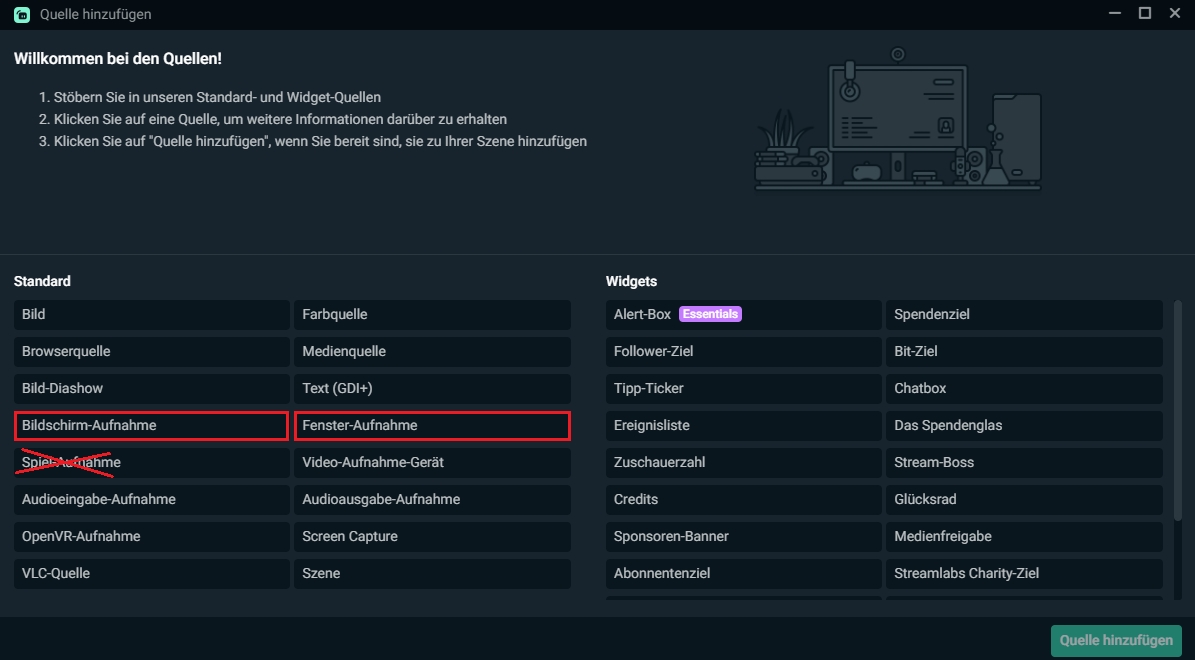Select the Text (GDI+) source
This screenshot has width=1195, height=660.
point(432,388)
